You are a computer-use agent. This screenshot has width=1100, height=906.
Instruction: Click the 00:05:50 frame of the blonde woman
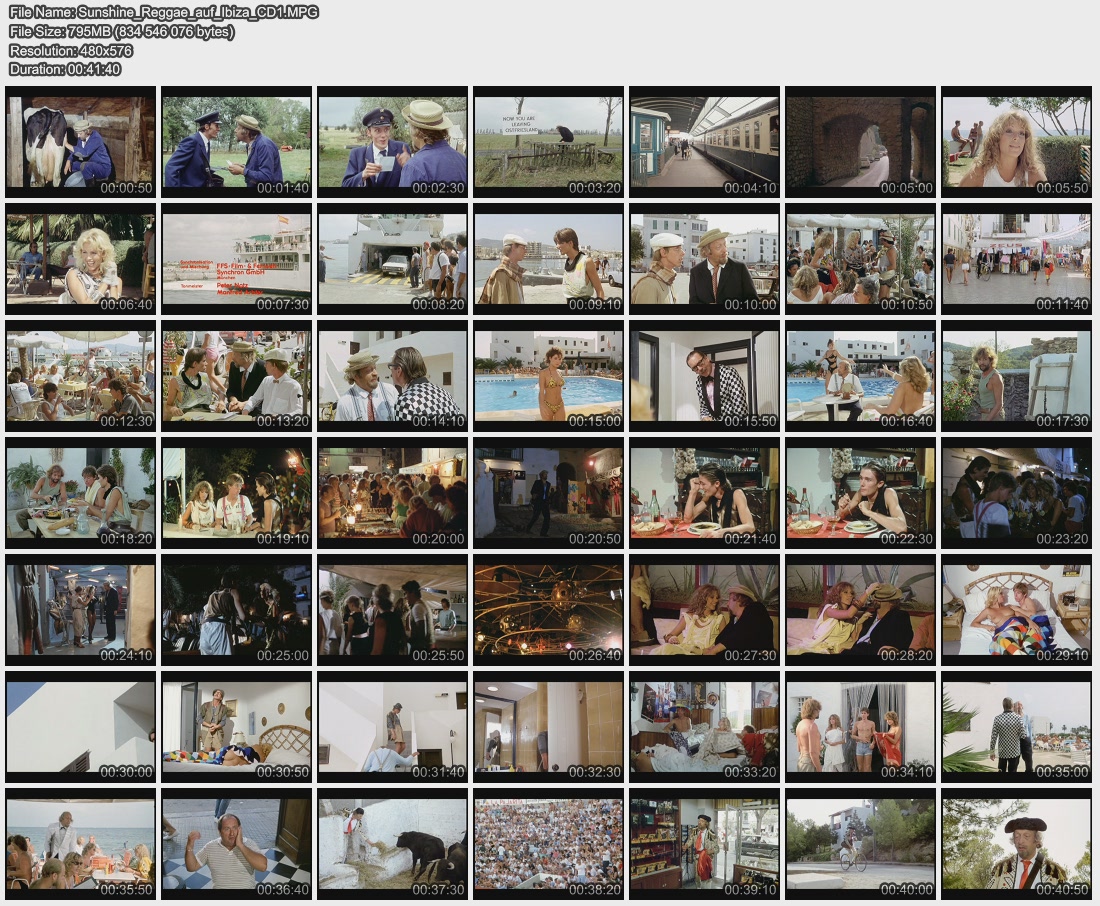pos(1016,142)
